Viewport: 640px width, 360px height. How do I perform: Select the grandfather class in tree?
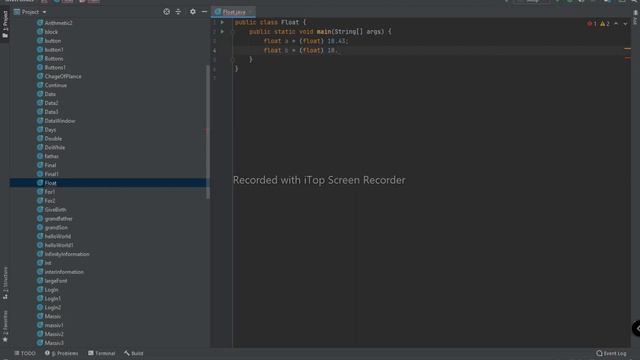55,219
